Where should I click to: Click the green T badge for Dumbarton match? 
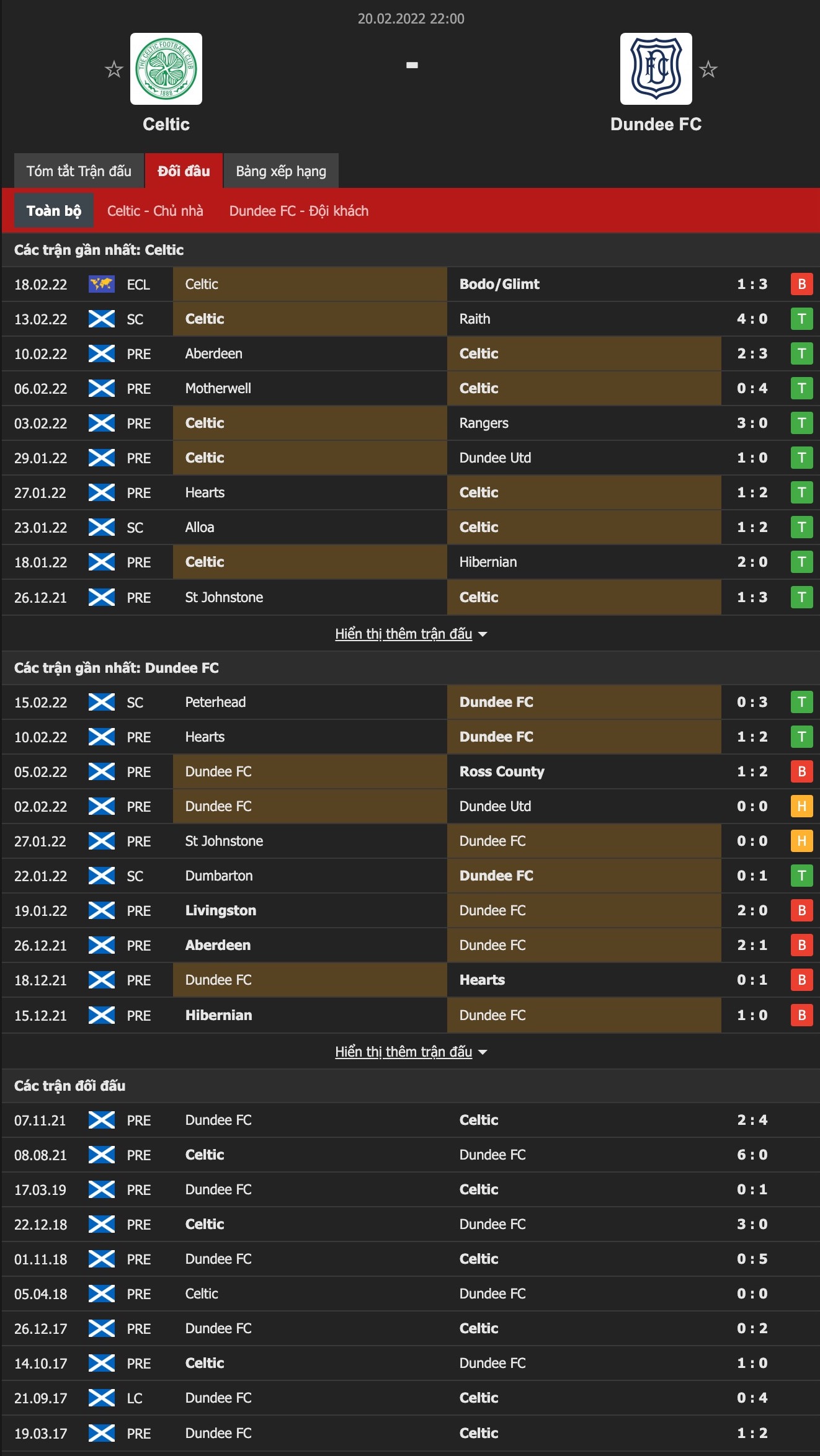(801, 876)
